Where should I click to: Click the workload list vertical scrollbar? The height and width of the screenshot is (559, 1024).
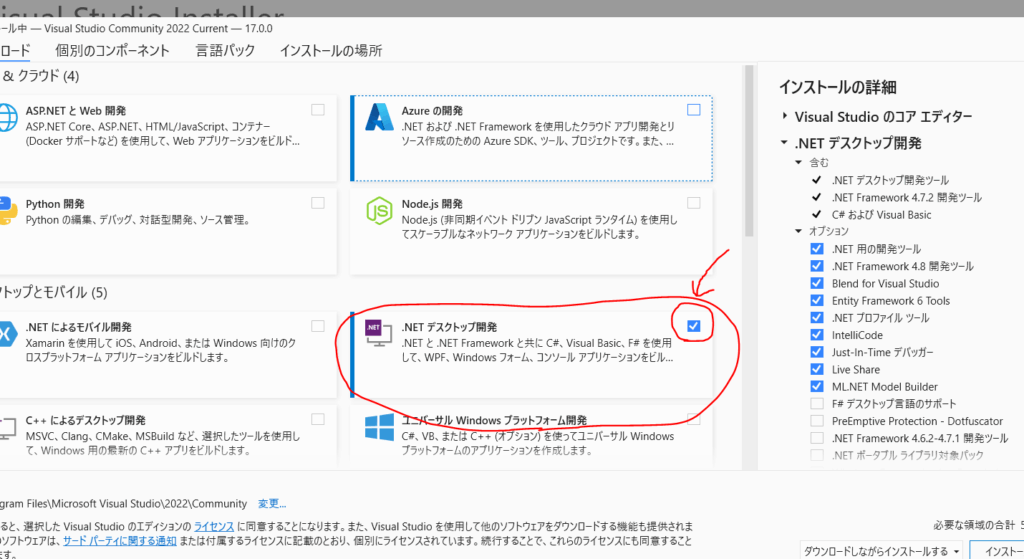pos(749,150)
